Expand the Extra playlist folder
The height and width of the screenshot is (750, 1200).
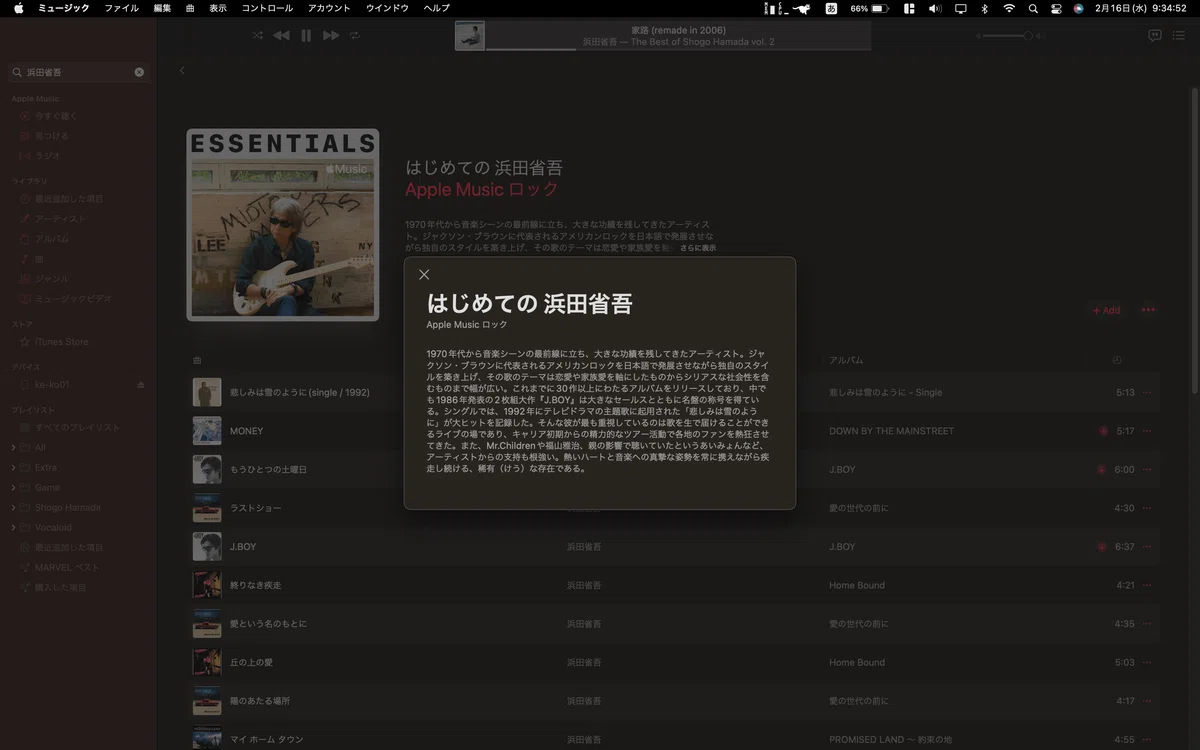[x=14, y=468]
